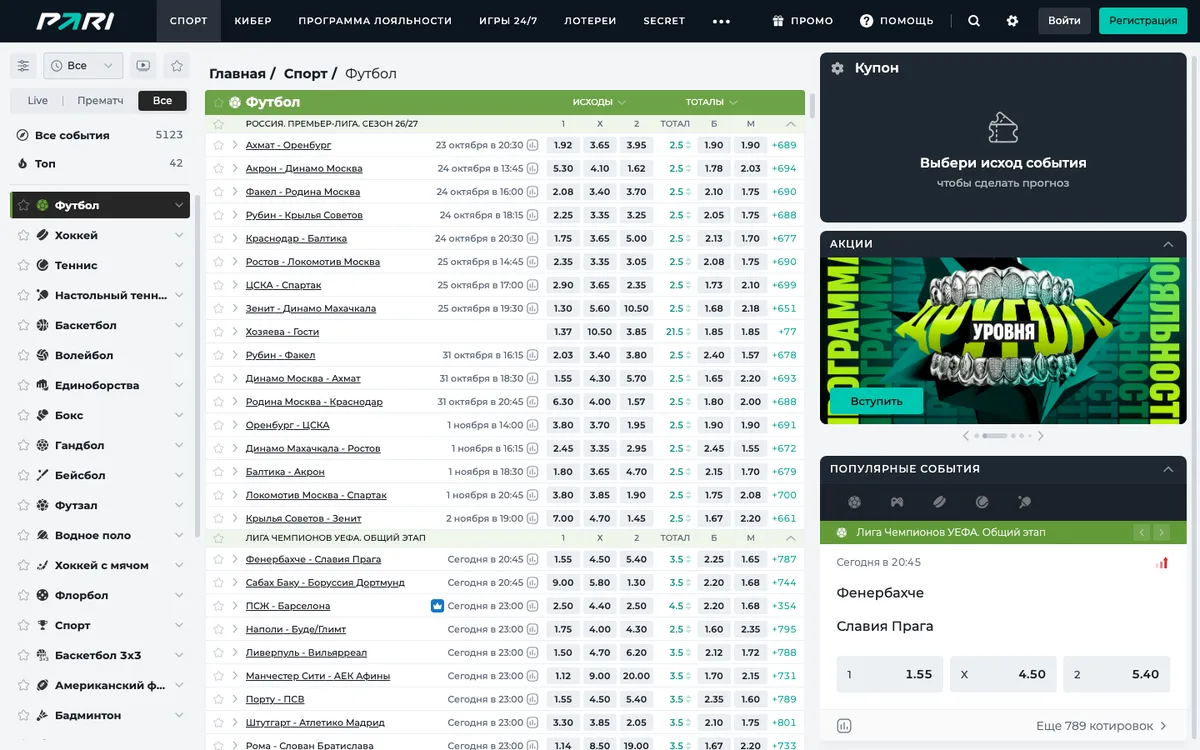Click the three-dots more menu in header
The image size is (1200, 750).
tap(721, 21)
